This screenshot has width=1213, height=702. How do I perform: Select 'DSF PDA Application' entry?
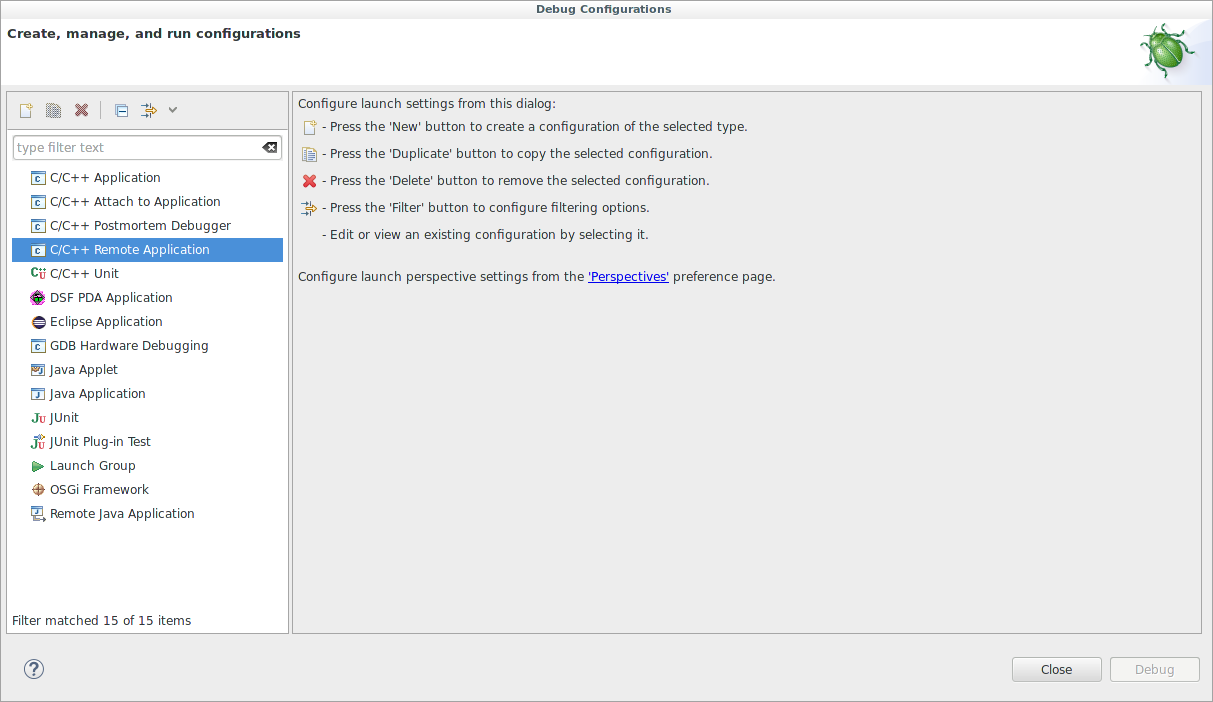111,298
